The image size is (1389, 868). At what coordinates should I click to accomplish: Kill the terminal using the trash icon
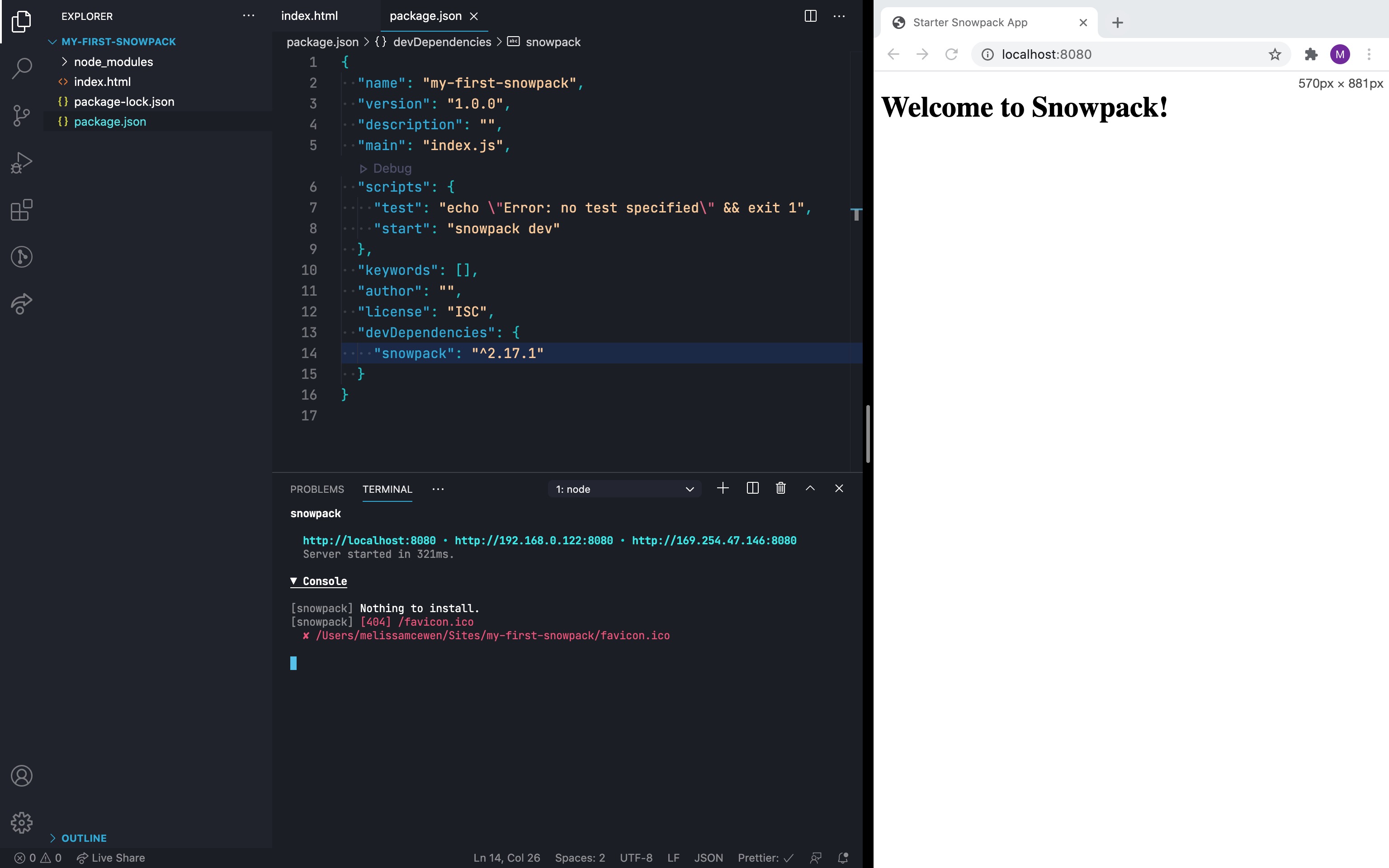pos(780,488)
